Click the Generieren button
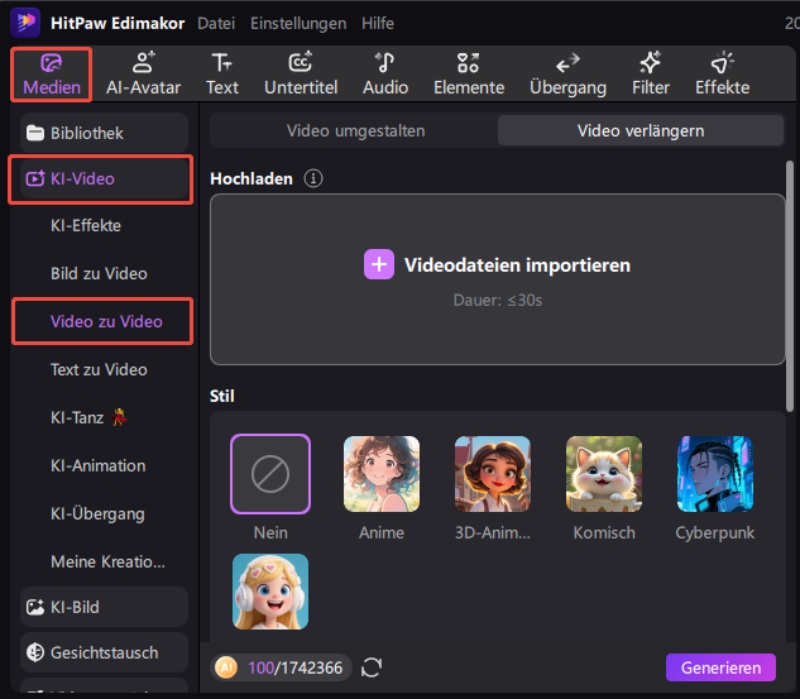The width and height of the screenshot is (800, 699). pos(720,668)
